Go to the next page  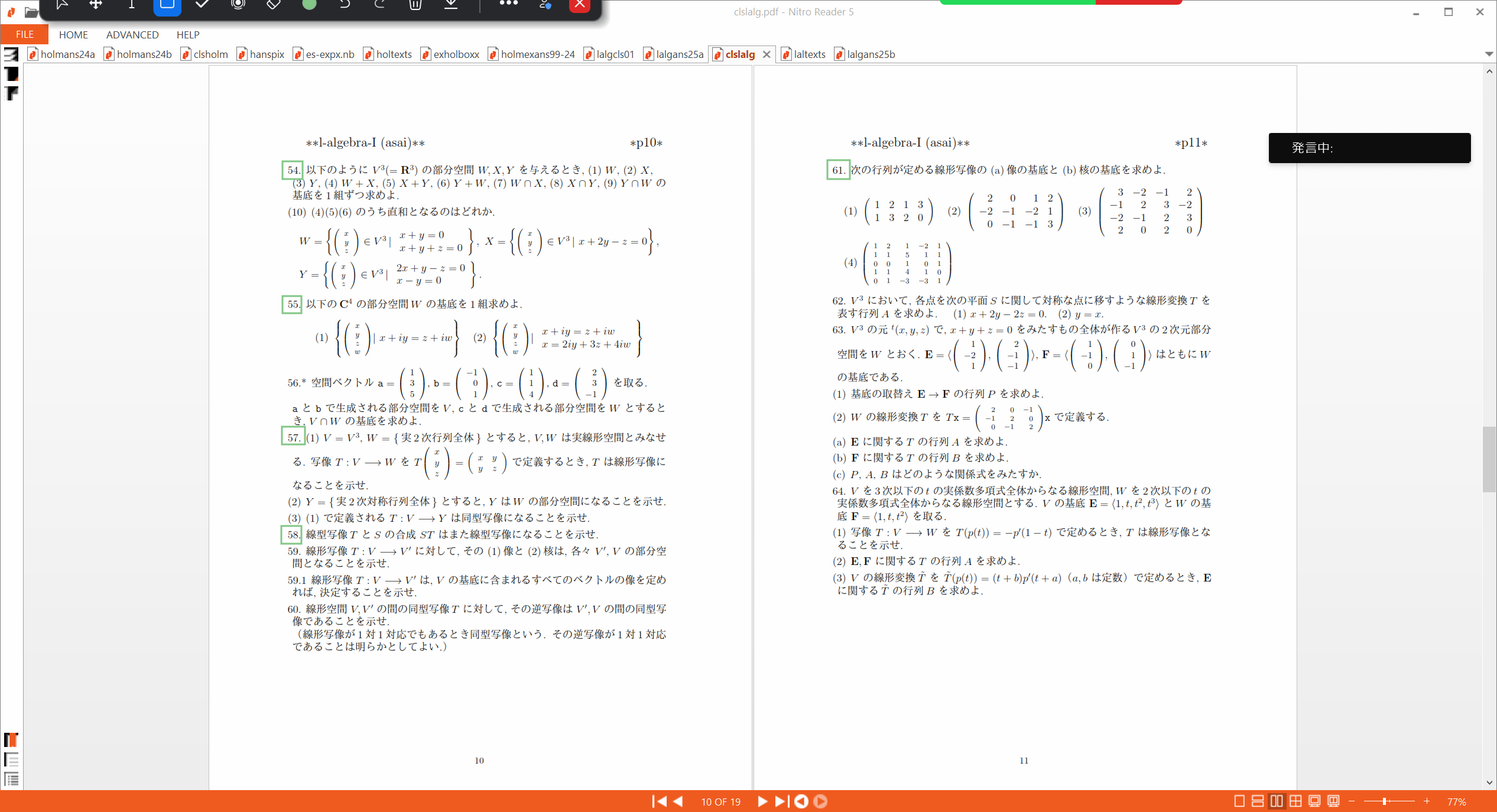point(762,801)
